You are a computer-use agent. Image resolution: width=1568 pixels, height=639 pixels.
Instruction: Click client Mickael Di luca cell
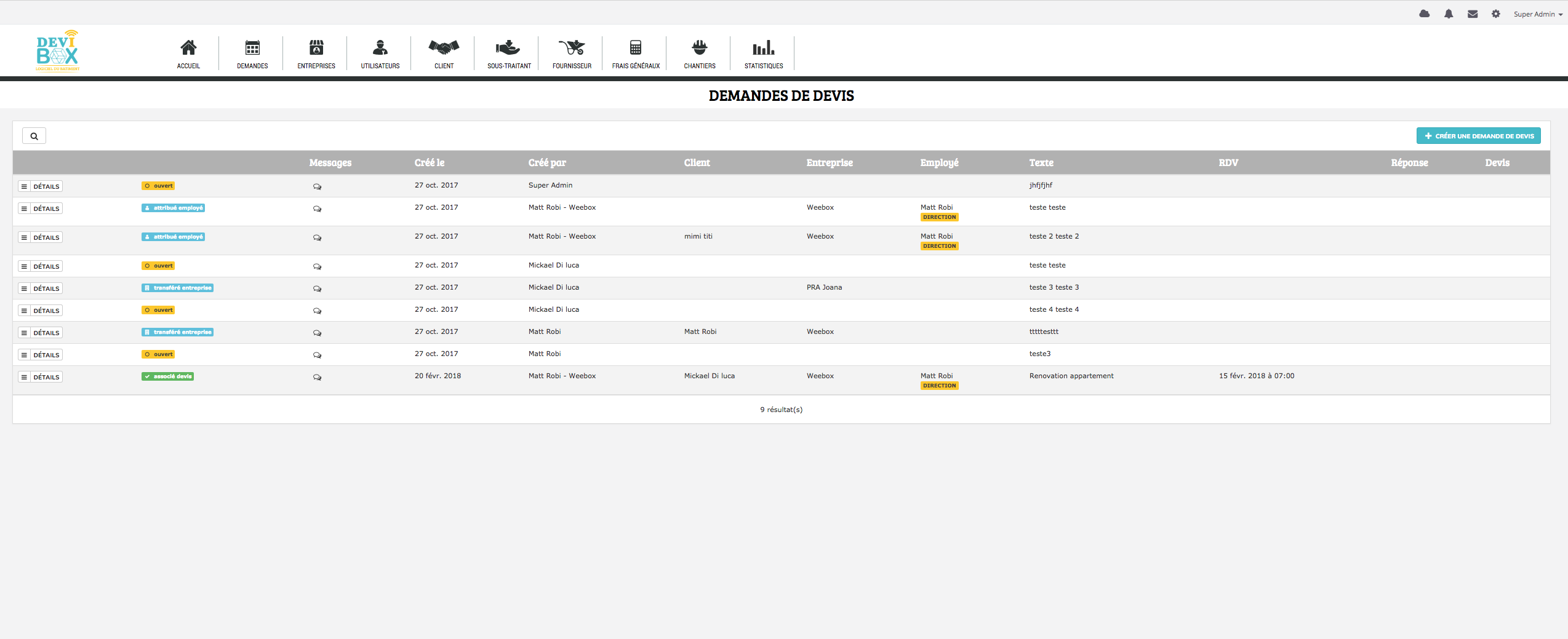tap(709, 376)
